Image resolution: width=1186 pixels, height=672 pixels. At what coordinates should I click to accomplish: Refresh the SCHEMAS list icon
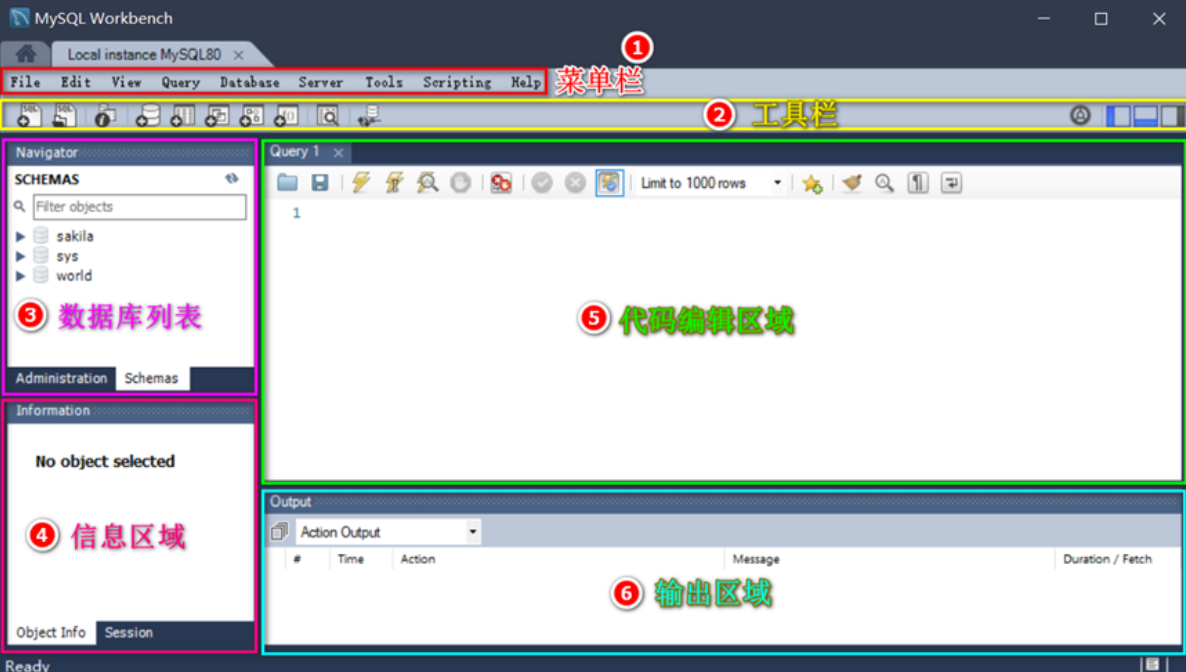tap(231, 179)
